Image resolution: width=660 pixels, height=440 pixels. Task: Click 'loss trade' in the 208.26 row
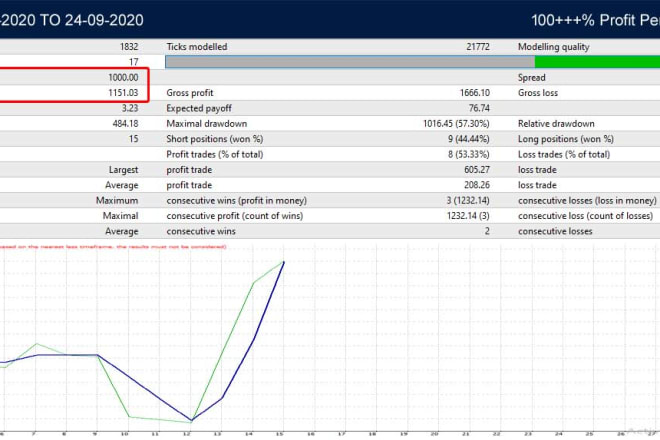click(537, 185)
